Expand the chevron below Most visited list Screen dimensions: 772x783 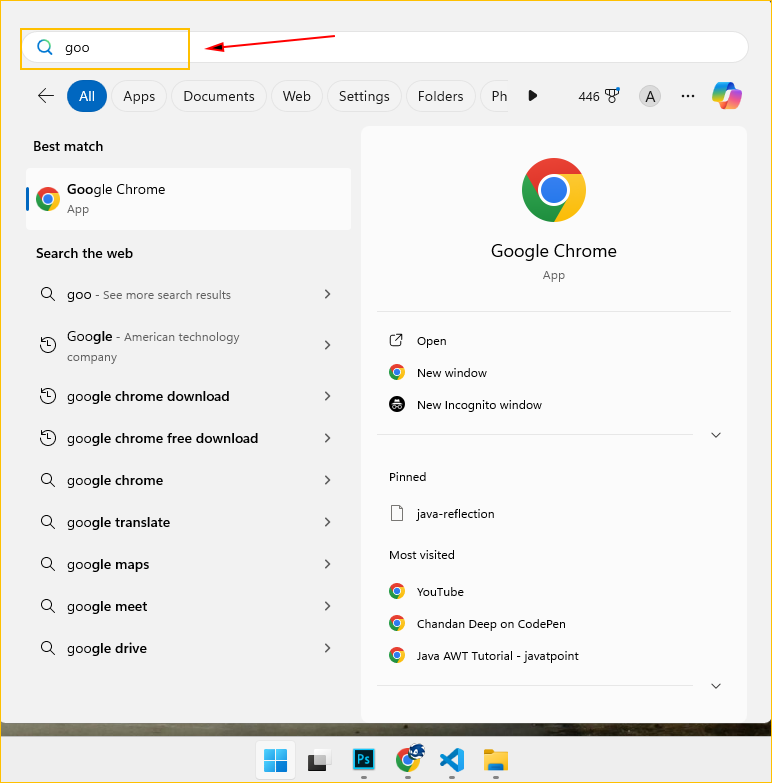pyautogui.click(x=715, y=686)
